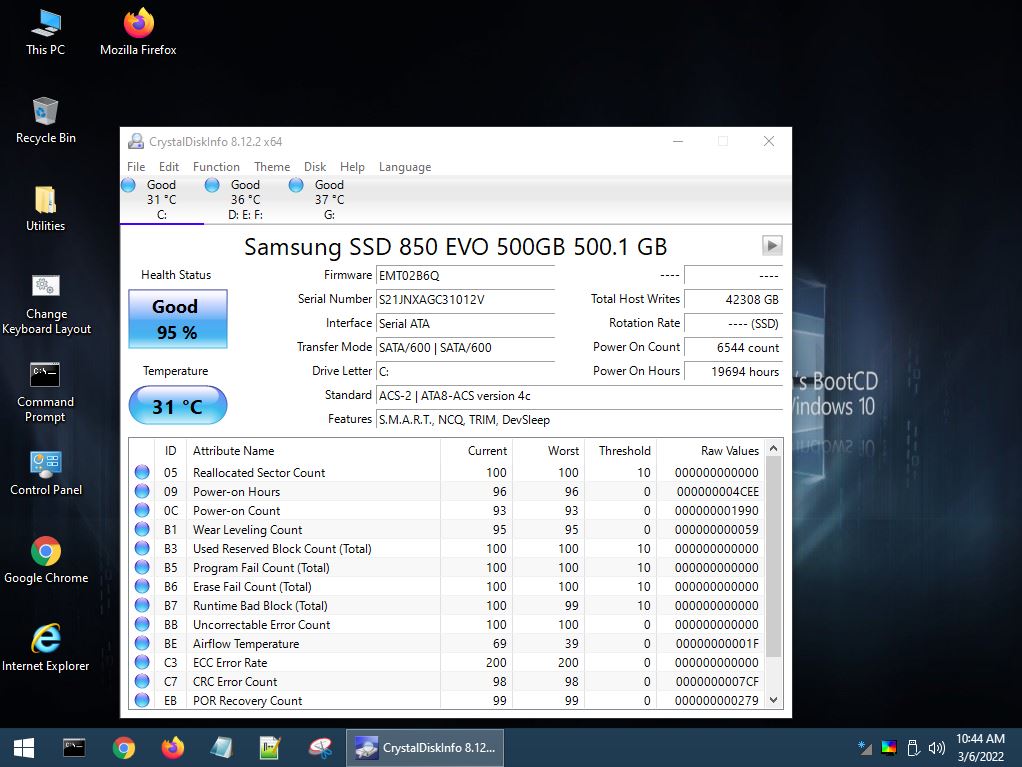Click the Firmware field EMT02B6Q
Viewport: 1022px width, 767px height.
click(465, 276)
